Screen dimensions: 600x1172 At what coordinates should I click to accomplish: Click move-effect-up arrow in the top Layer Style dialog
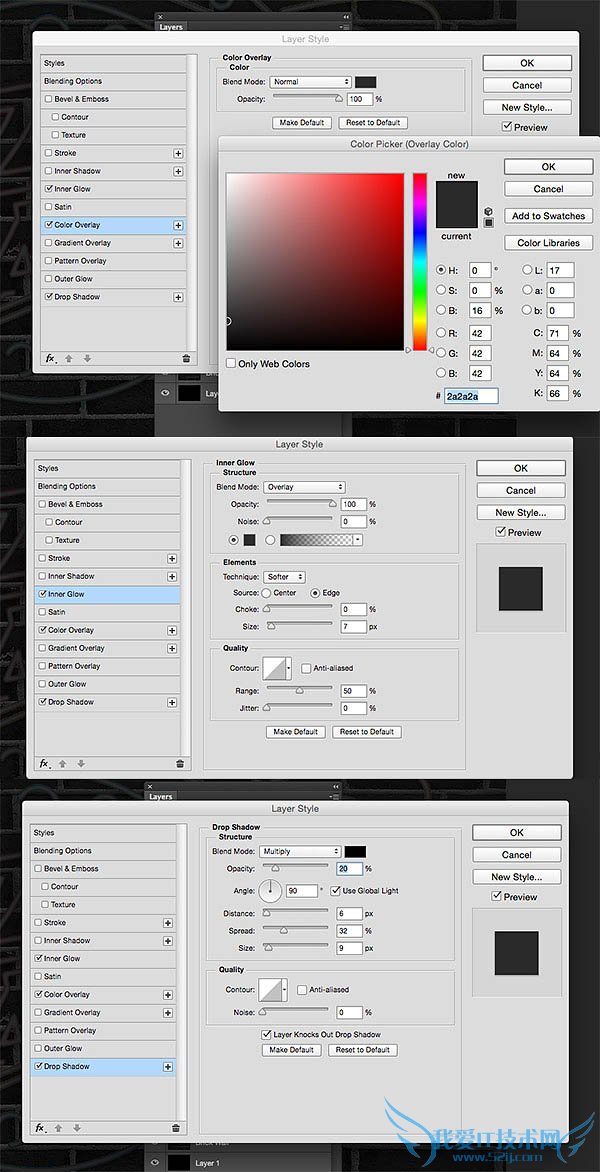[68, 358]
